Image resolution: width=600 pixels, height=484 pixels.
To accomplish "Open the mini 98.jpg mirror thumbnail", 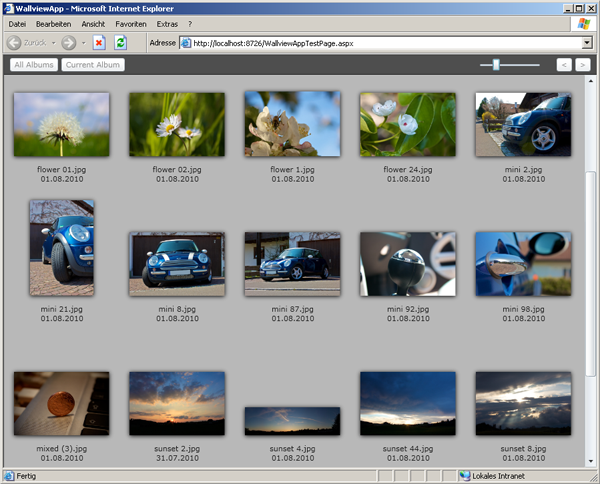I will pos(523,264).
